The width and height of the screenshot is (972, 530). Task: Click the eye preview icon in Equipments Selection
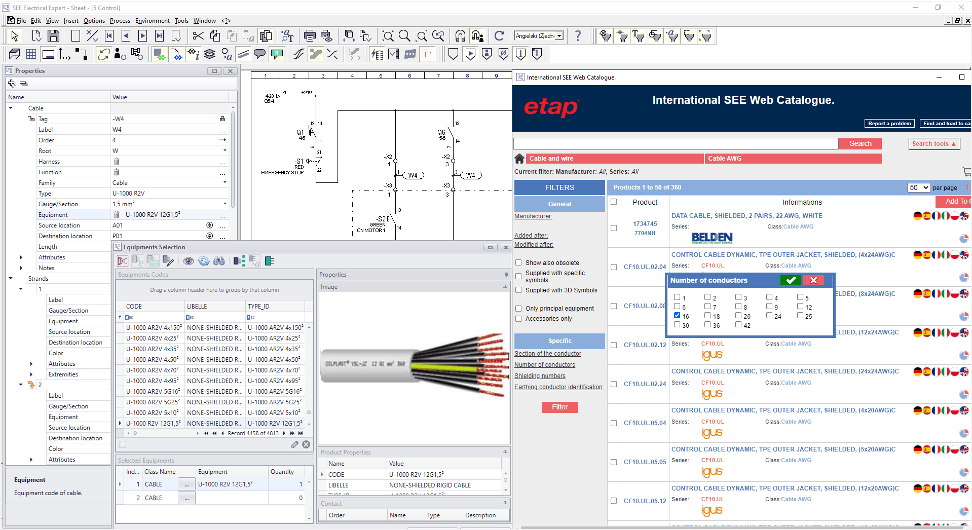187,260
